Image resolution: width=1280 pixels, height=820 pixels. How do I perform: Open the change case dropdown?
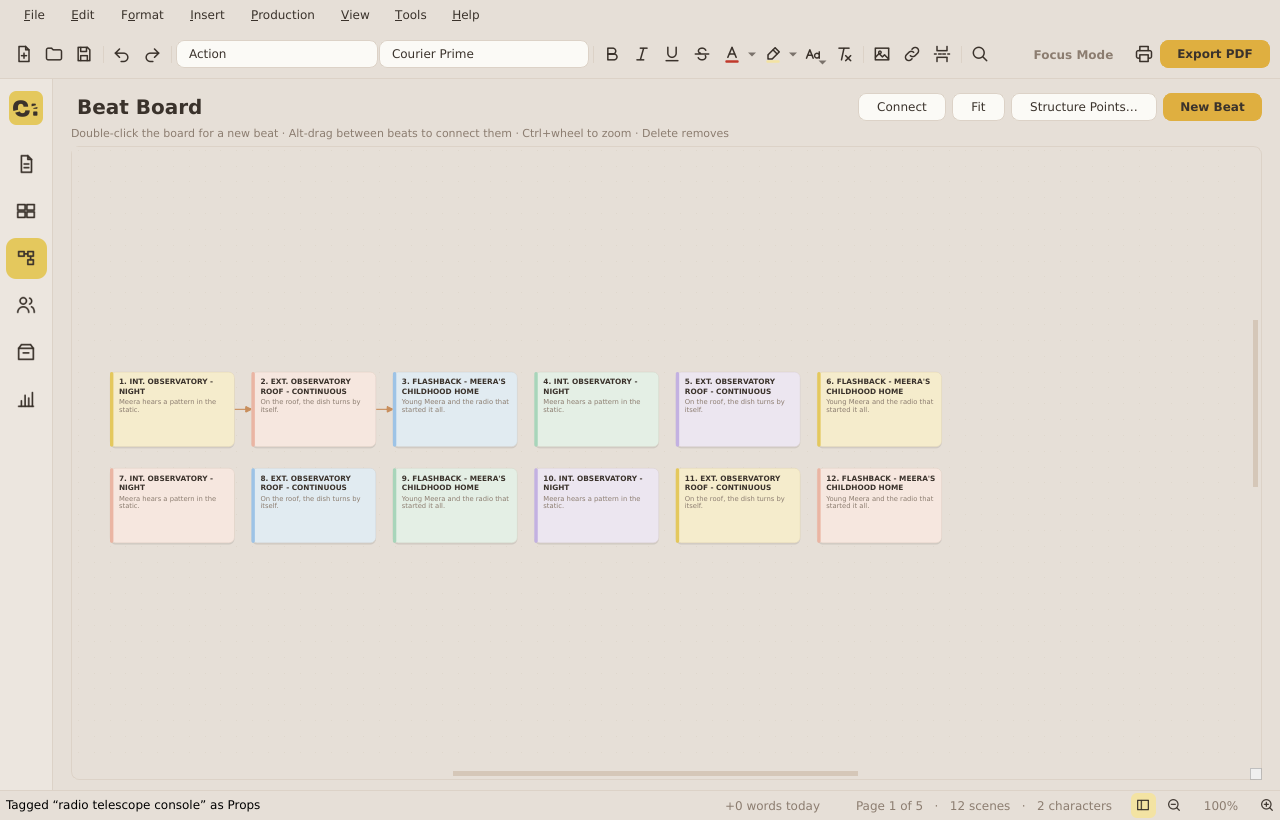coord(815,54)
